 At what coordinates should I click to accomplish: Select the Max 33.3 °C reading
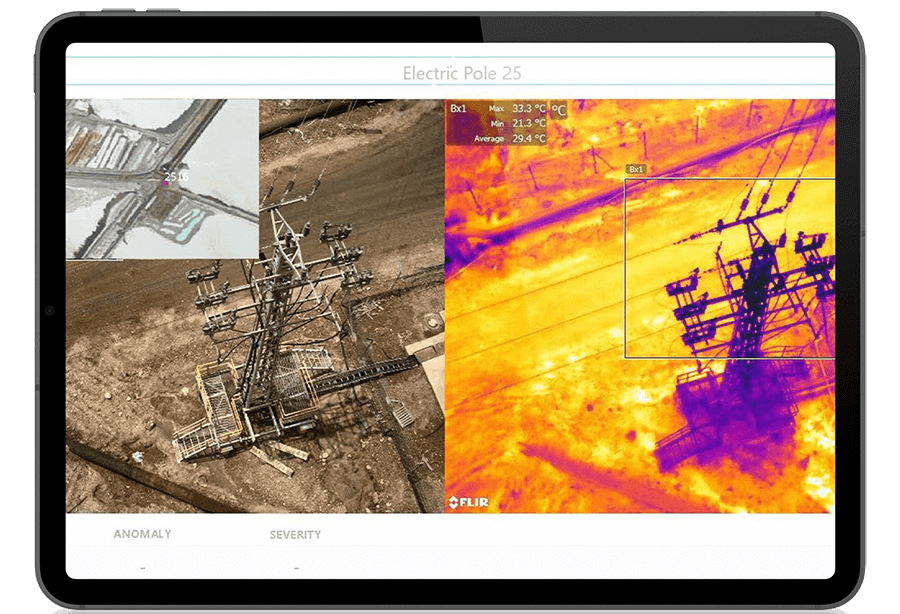[x=517, y=108]
